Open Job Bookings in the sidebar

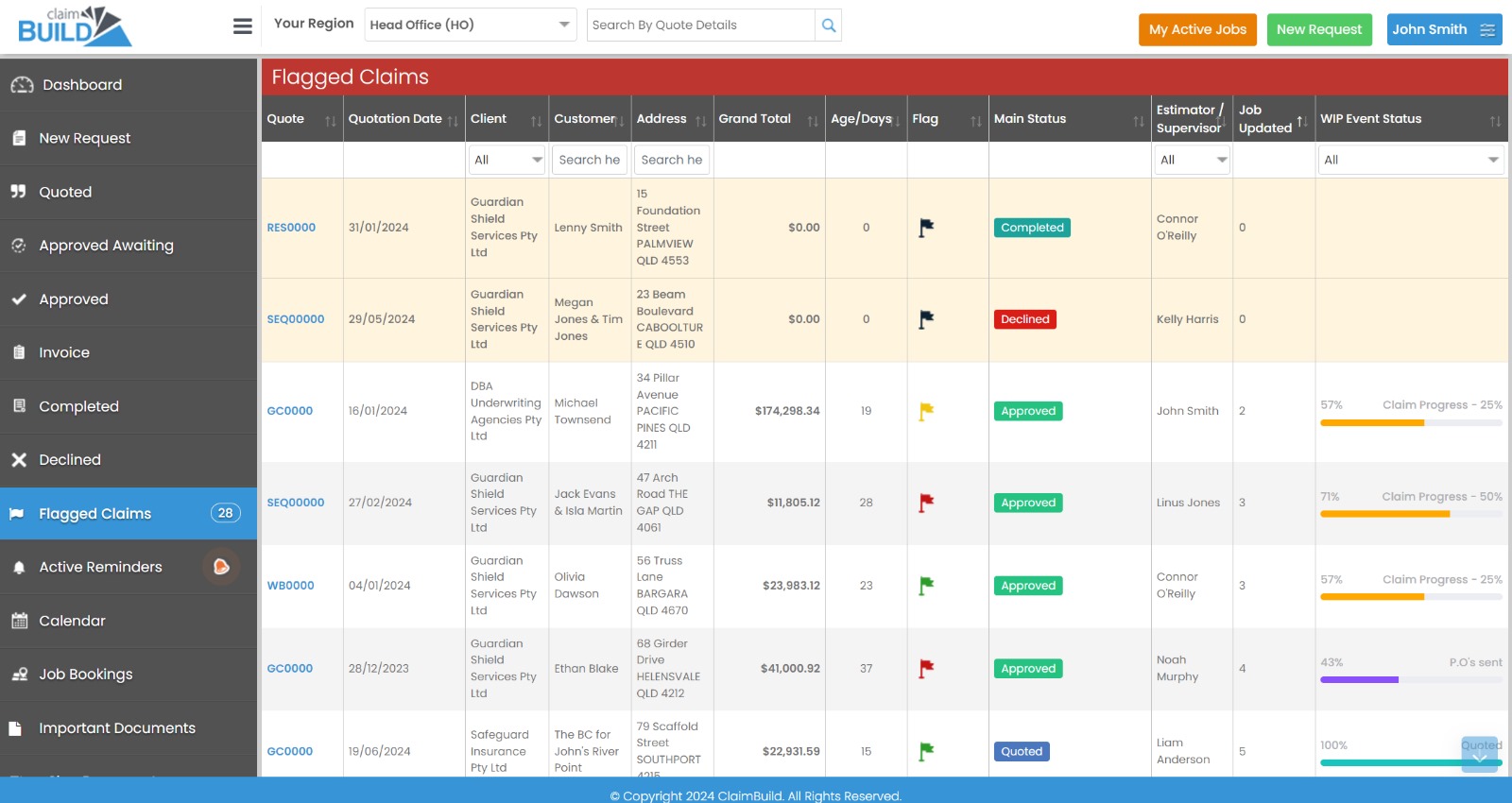click(x=86, y=675)
